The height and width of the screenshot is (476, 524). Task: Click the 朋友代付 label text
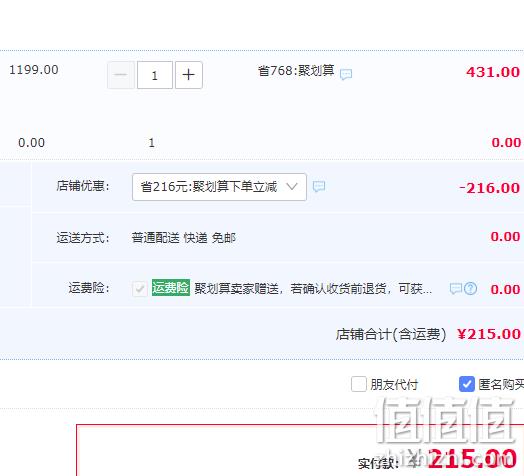pos(394,384)
